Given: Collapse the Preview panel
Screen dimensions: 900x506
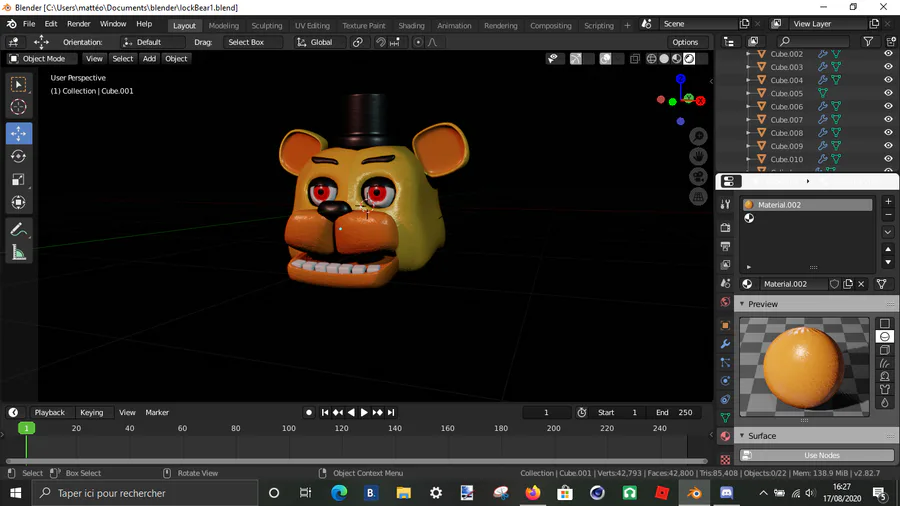Looking at the screenshot, I should point(742,304).
